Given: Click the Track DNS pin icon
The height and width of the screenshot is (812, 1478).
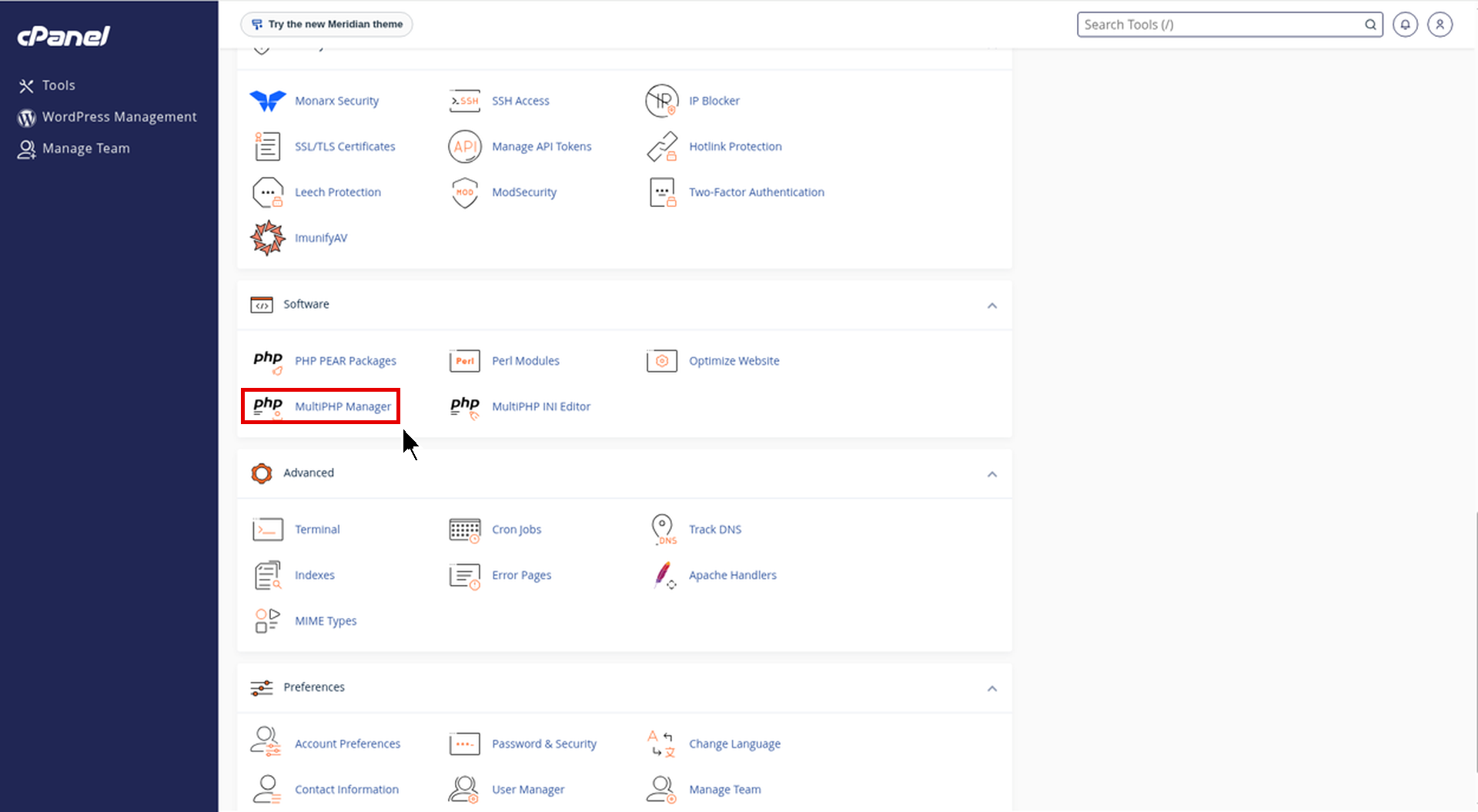Looking at the screenshot, I should click(x=663, y=530).
